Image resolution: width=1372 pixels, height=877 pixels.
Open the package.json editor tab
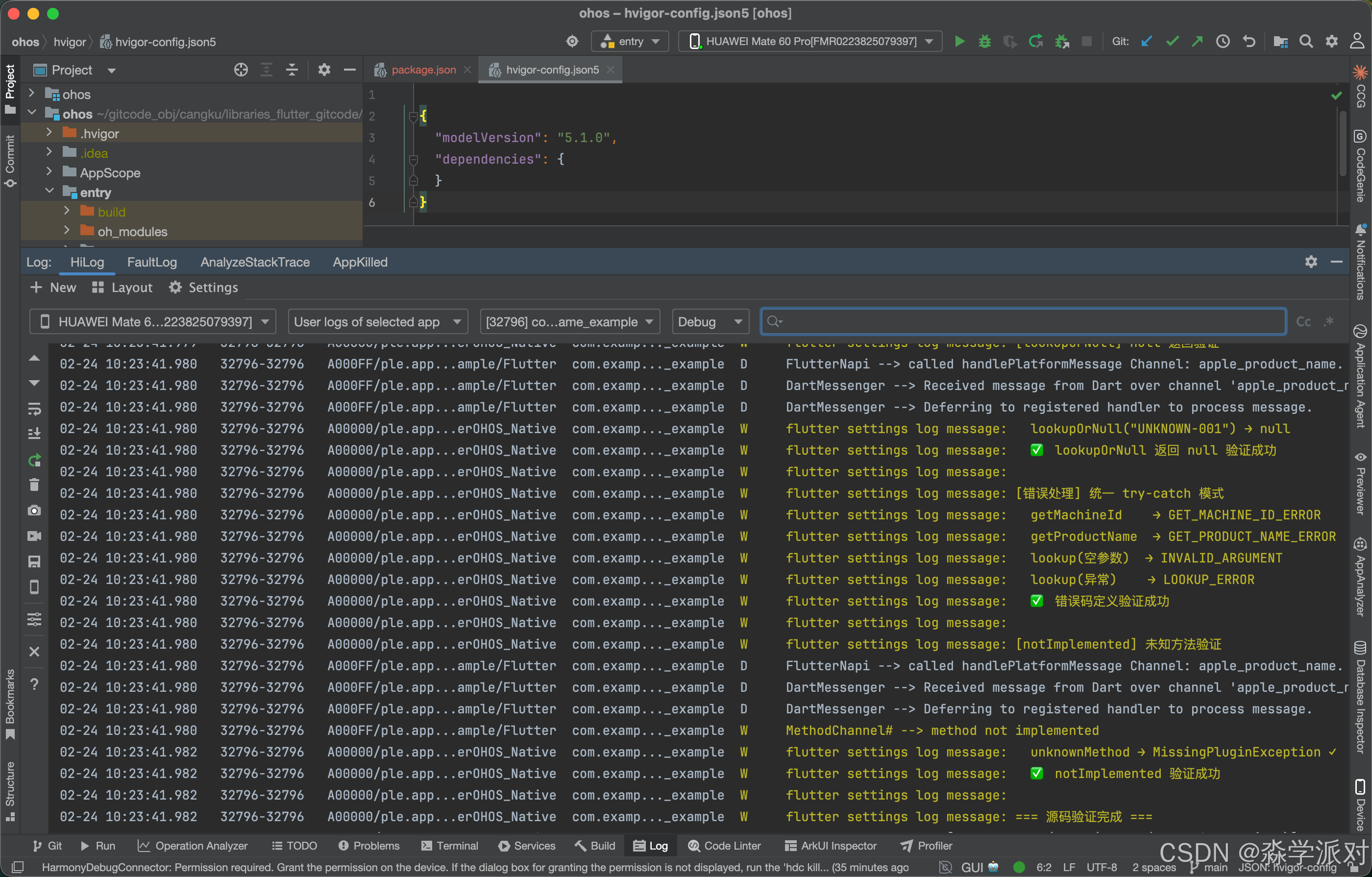click(x=423, y=70)
